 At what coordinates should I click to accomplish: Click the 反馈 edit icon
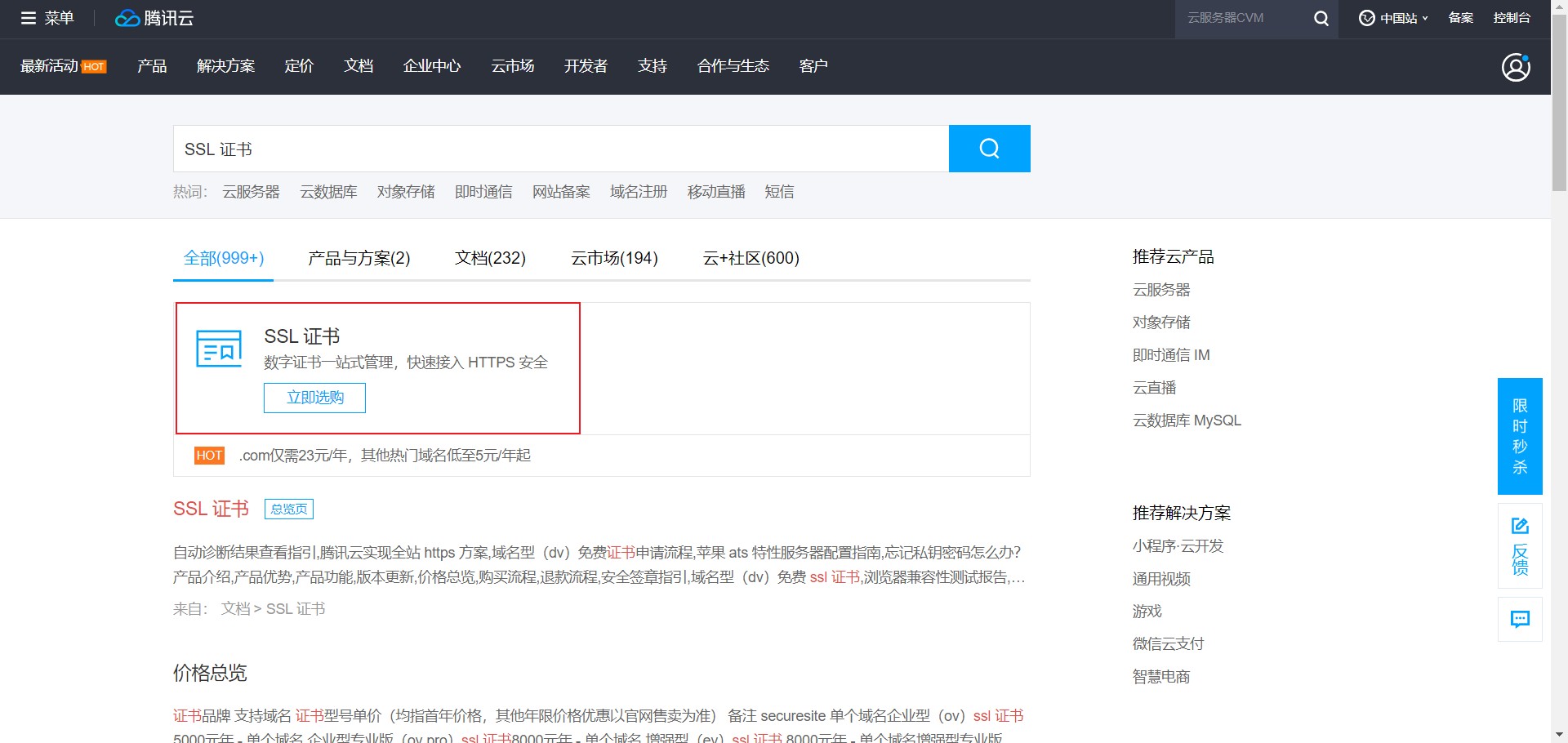(1520, 526)
